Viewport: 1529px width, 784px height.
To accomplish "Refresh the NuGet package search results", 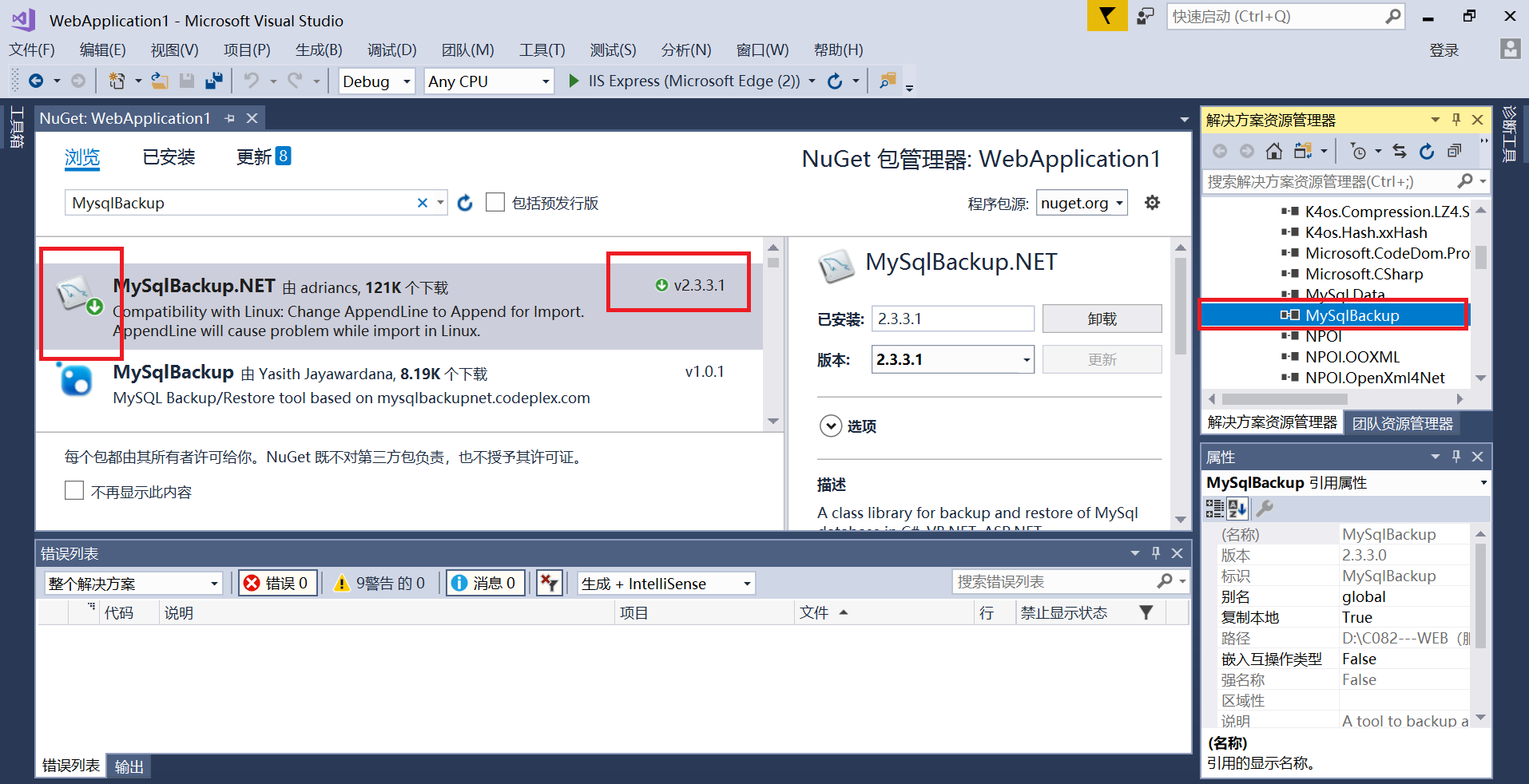I will click(465, 203).
